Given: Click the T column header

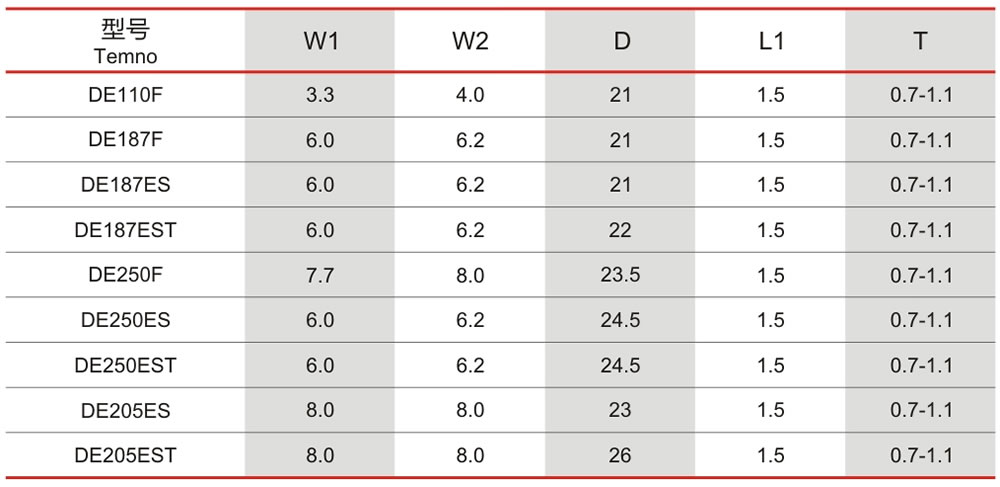Looking at the screenshot, I should click(x=920, y=41).
